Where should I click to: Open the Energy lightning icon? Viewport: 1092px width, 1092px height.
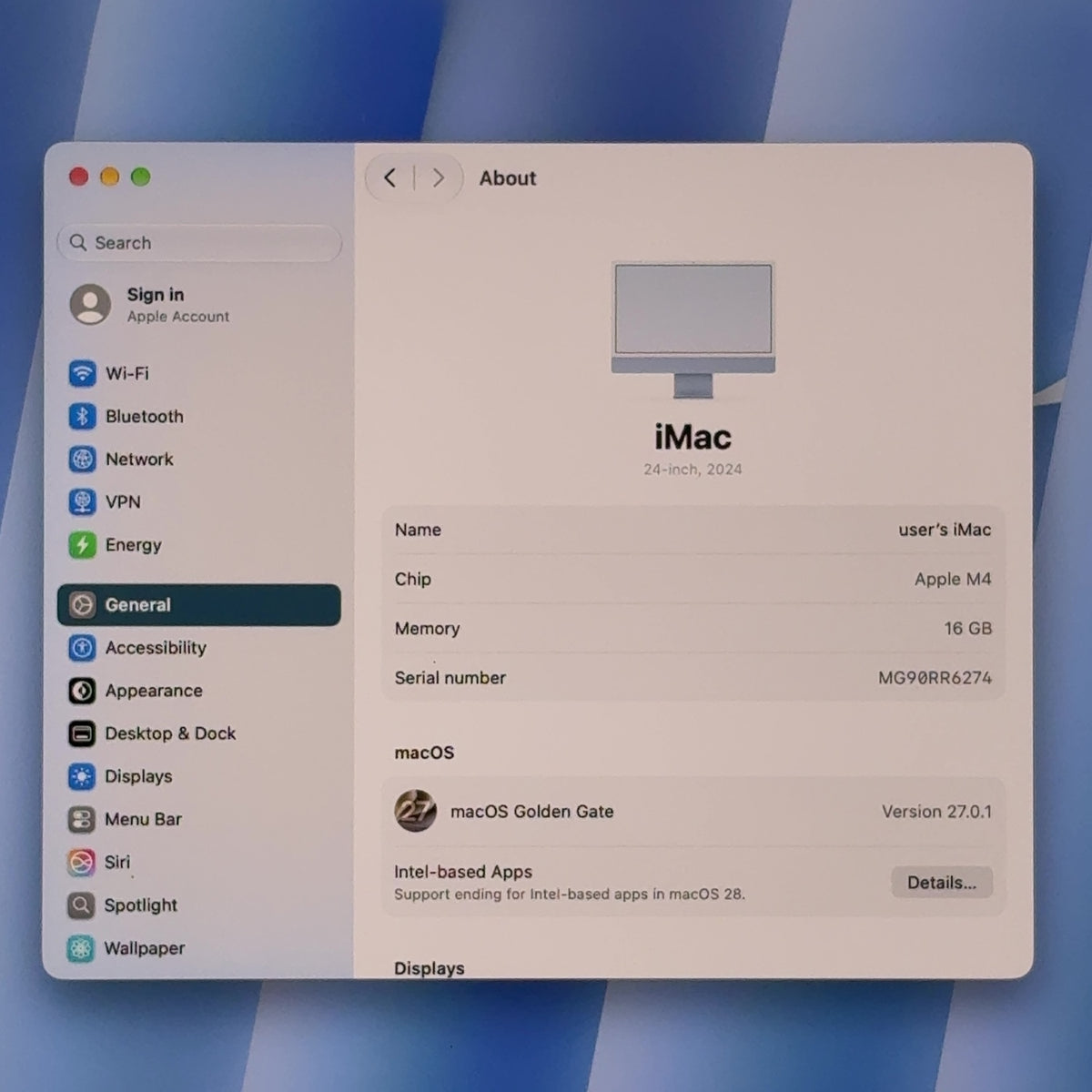[x=82, y=544]
